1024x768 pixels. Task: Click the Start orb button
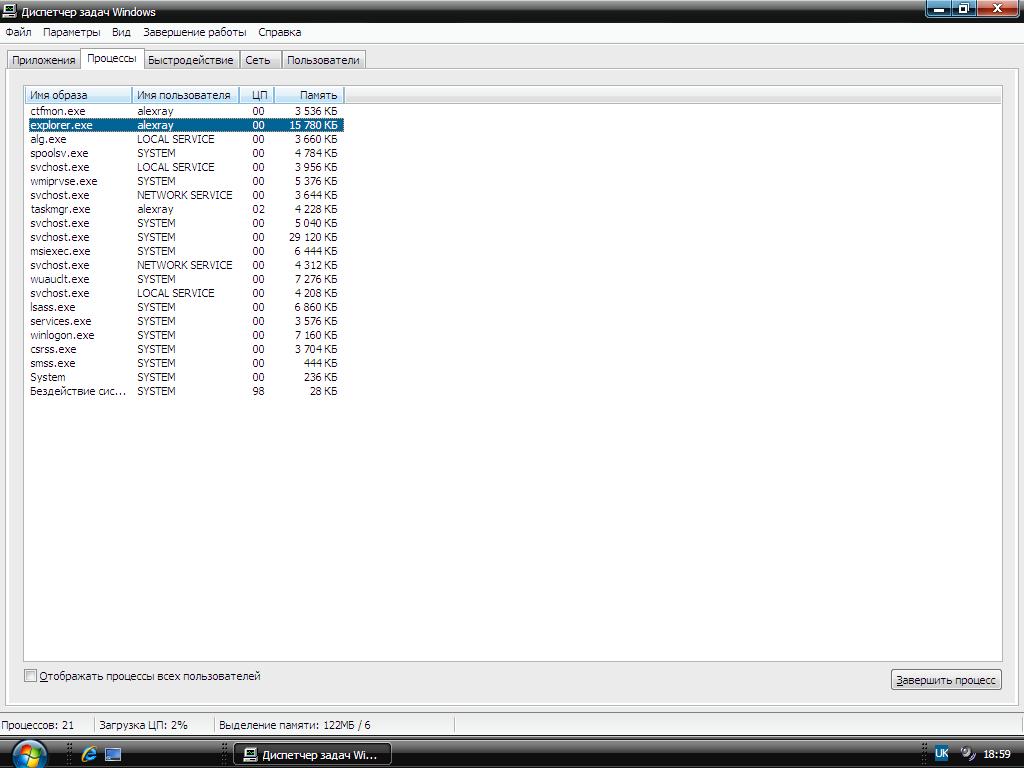[29, 755]
